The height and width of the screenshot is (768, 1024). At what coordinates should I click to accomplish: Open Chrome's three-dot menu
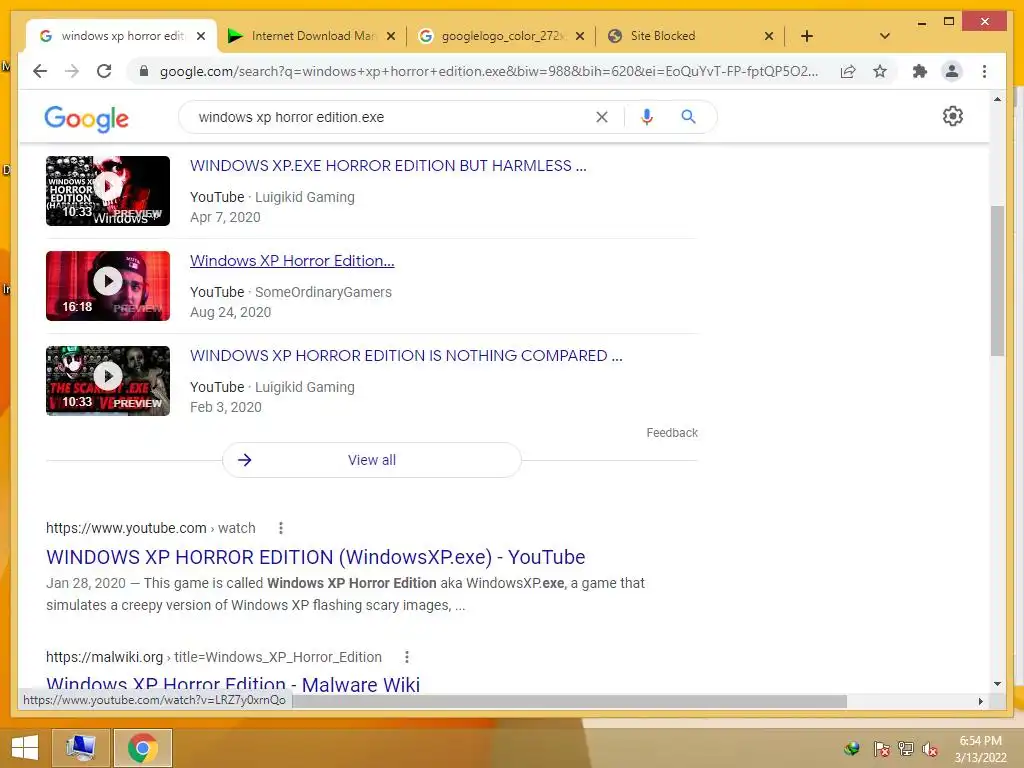tap(984, 71)
